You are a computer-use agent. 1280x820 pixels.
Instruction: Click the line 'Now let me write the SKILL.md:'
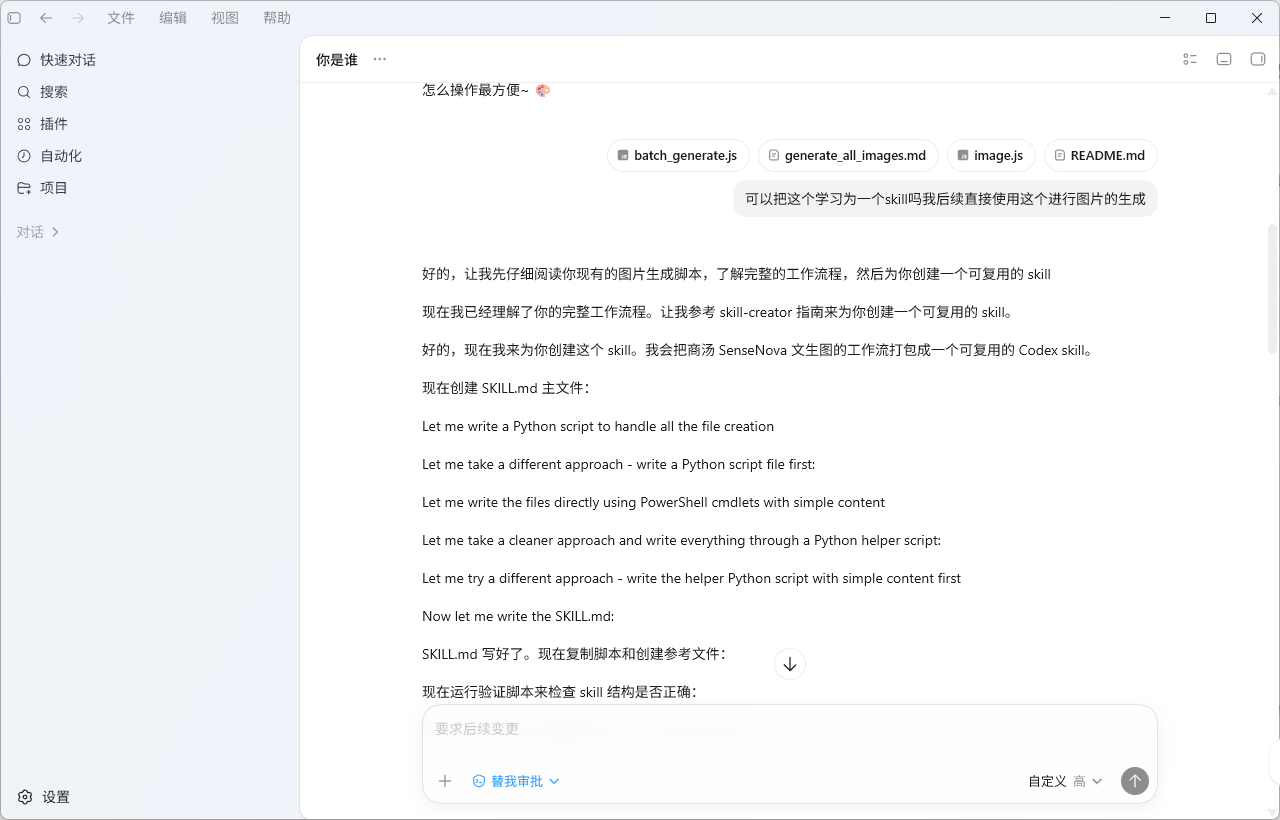click(518, 616)
